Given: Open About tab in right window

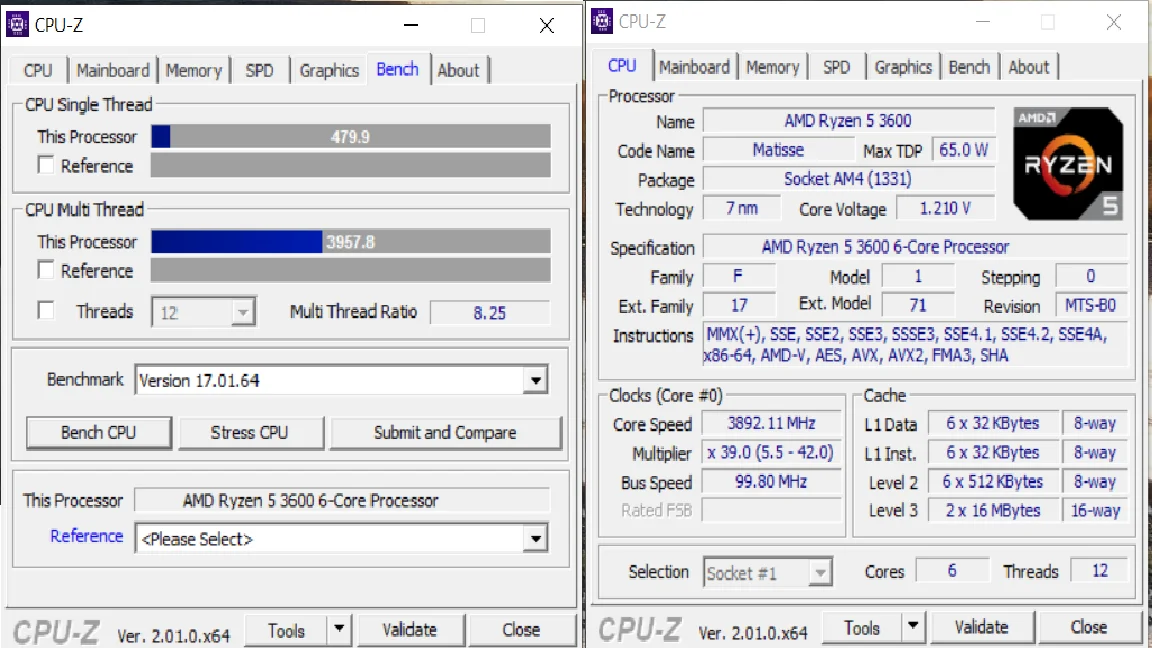Looking at the screenshot, I should coord(1029,67).
